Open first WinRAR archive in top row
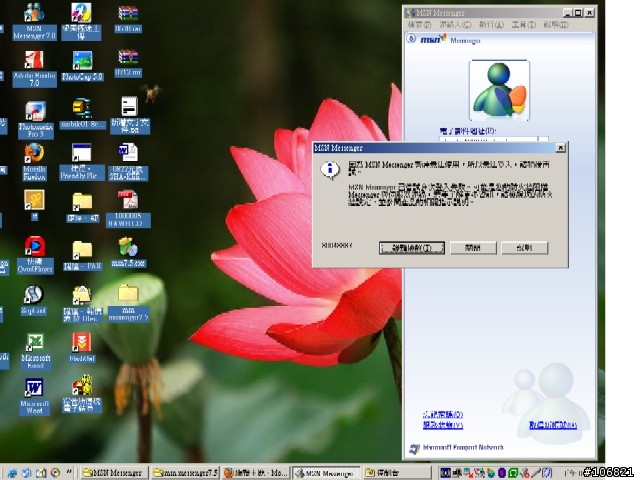 [128, 18]
